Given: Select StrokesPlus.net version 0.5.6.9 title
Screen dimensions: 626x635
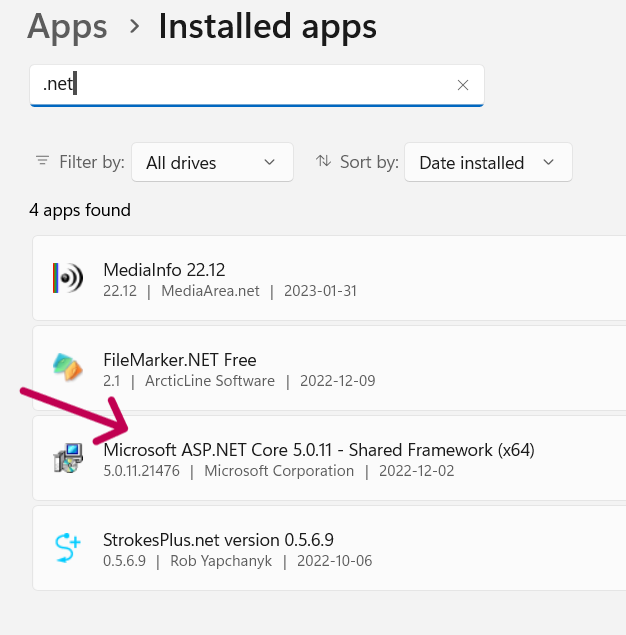Looking at the screenshot, I should 218,540.
